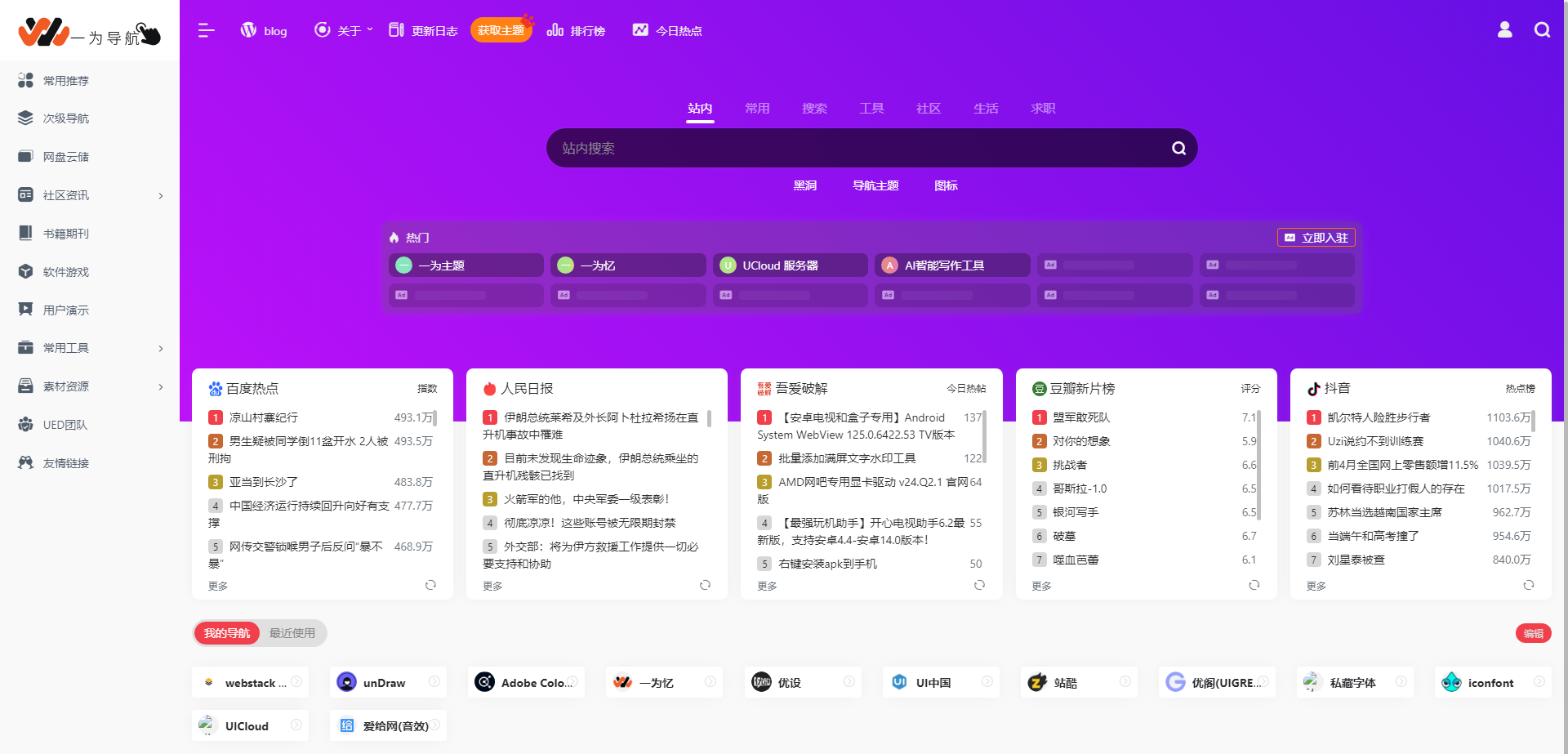Open the iconfont site card
The height and width of the screenshot is (754, 1568).
[1492, 682]
